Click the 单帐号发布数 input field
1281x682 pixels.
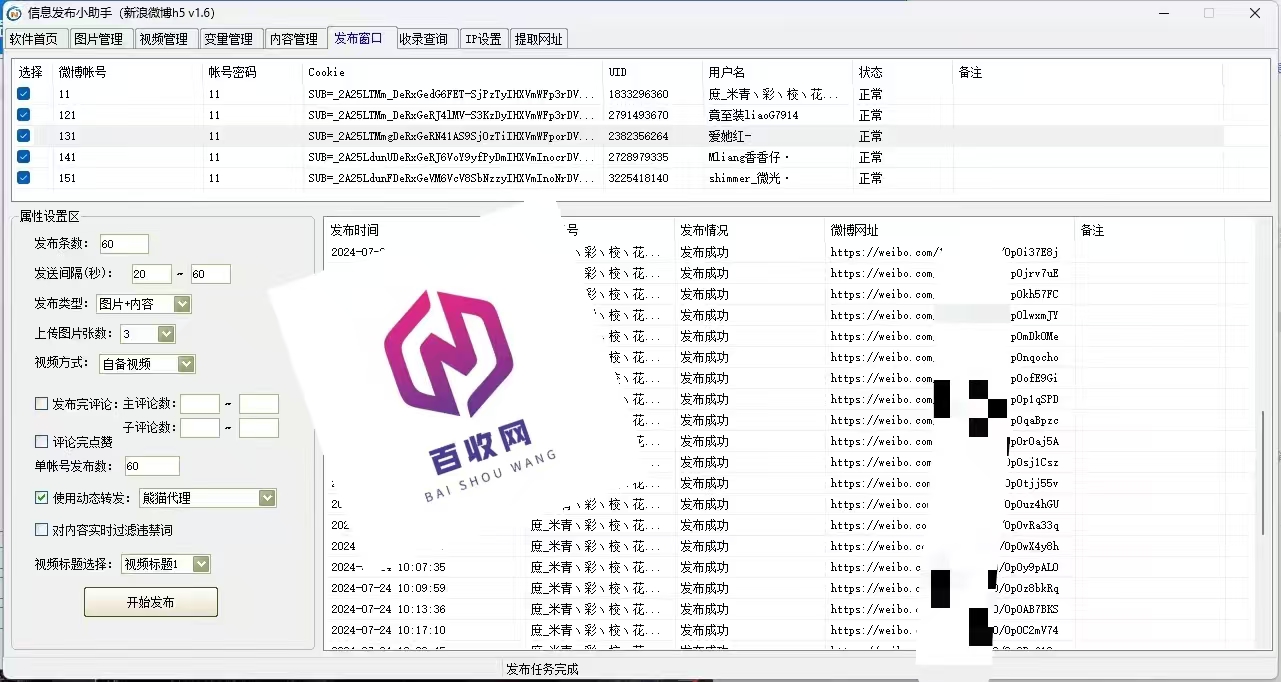[x=152, y=466]
